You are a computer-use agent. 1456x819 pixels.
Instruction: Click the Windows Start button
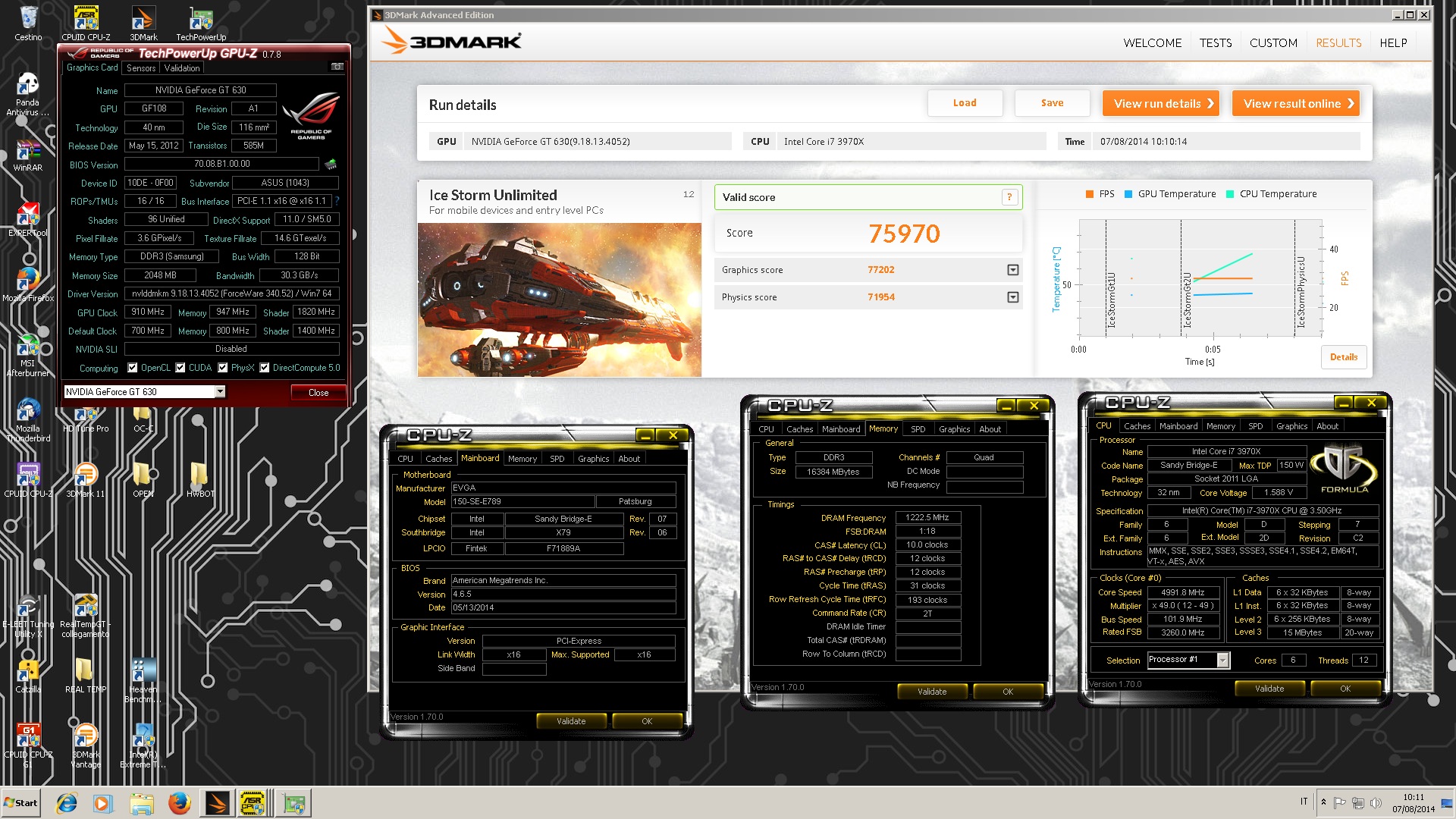(21, 803)
